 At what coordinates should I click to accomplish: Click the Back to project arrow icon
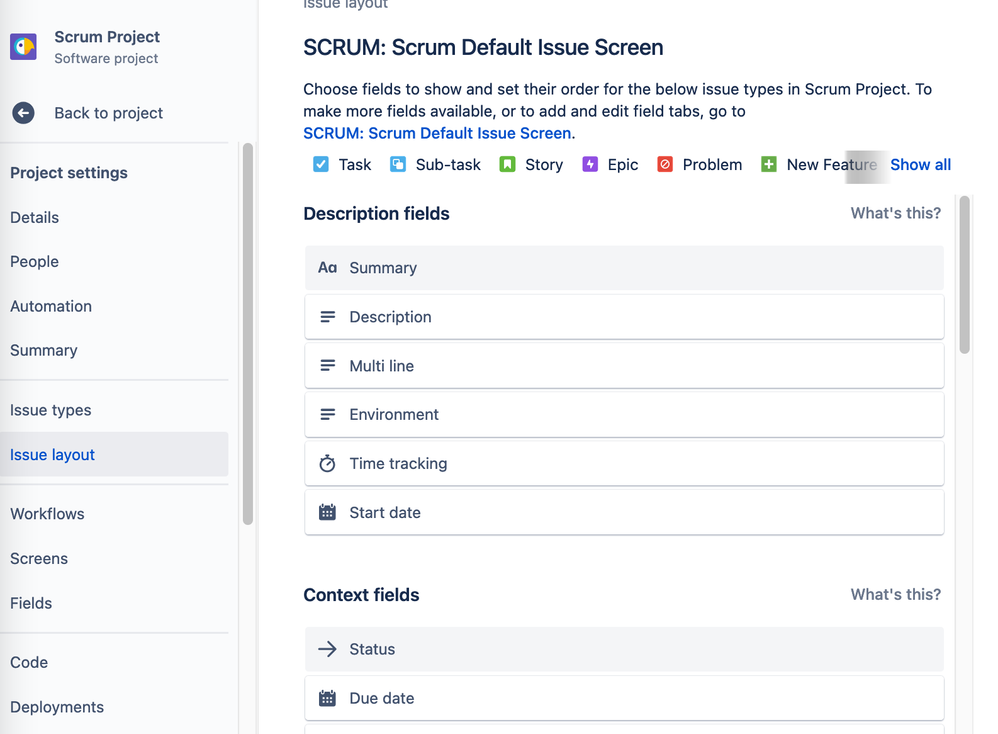point(23,113)
